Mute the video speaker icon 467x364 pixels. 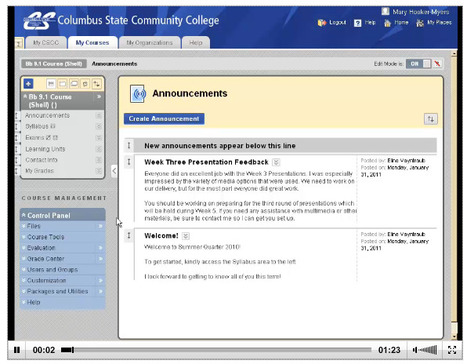point(415,350)
